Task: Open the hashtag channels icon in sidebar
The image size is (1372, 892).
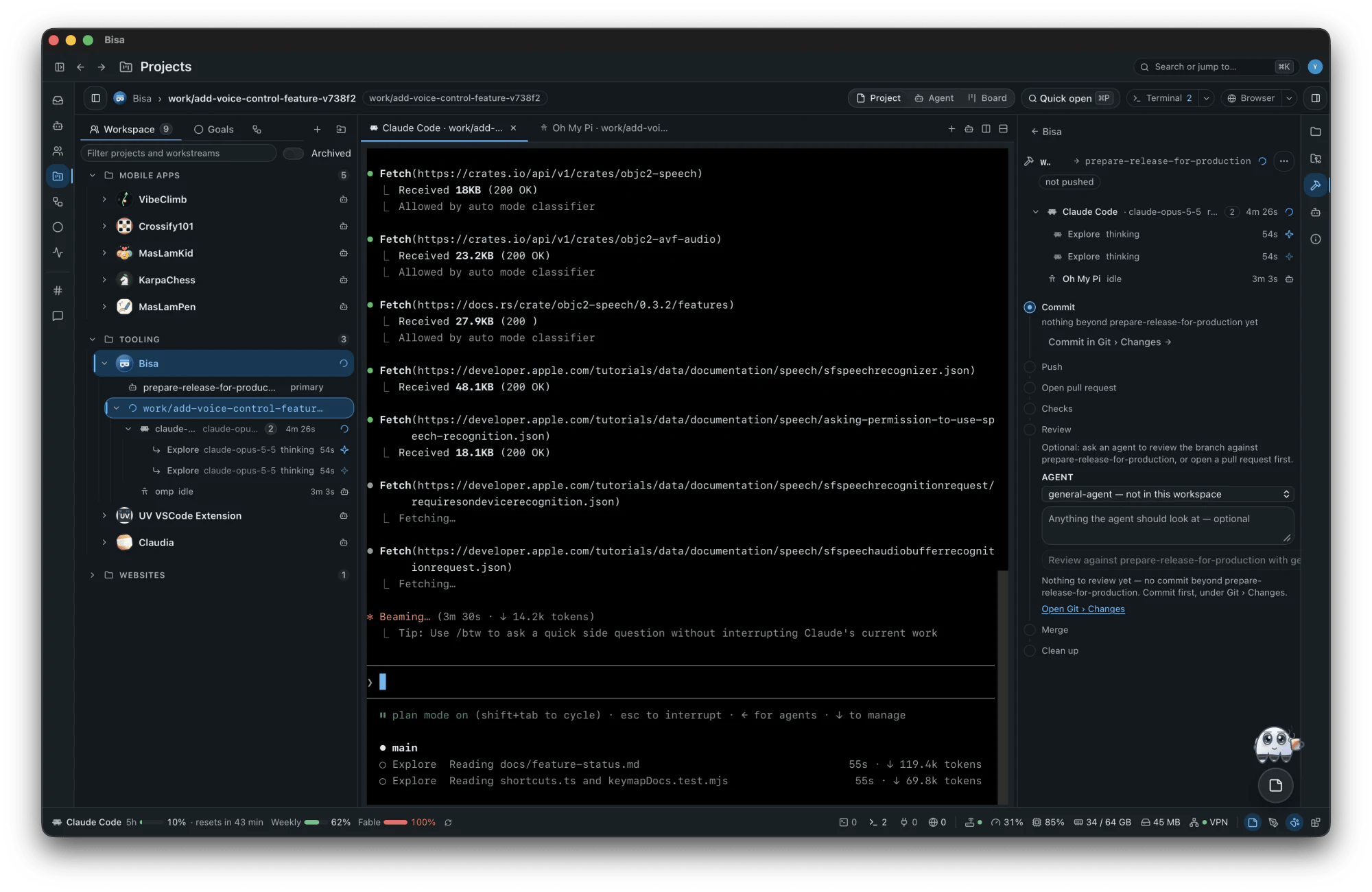Action: [x=58, y=290]
